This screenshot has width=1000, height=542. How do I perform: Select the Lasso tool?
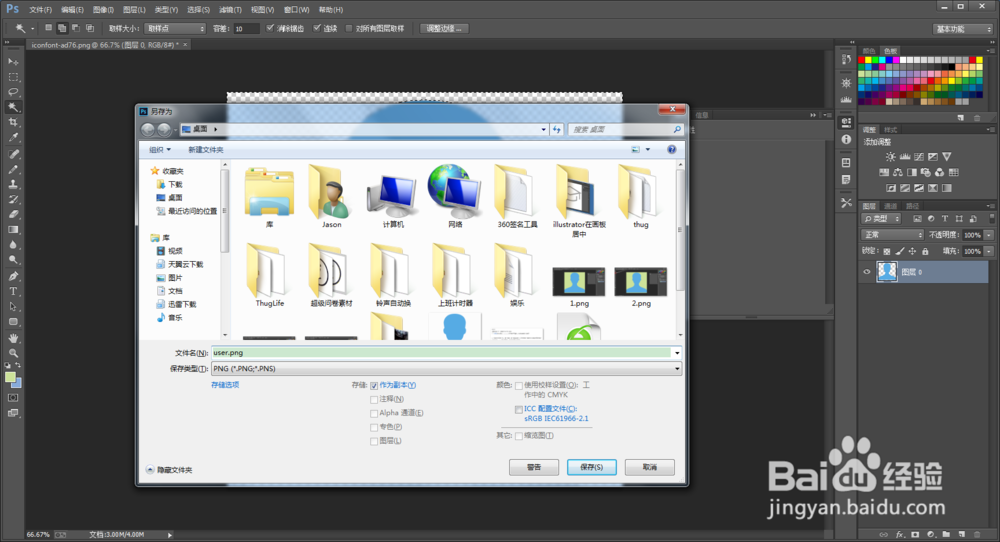tap(13, 92)
